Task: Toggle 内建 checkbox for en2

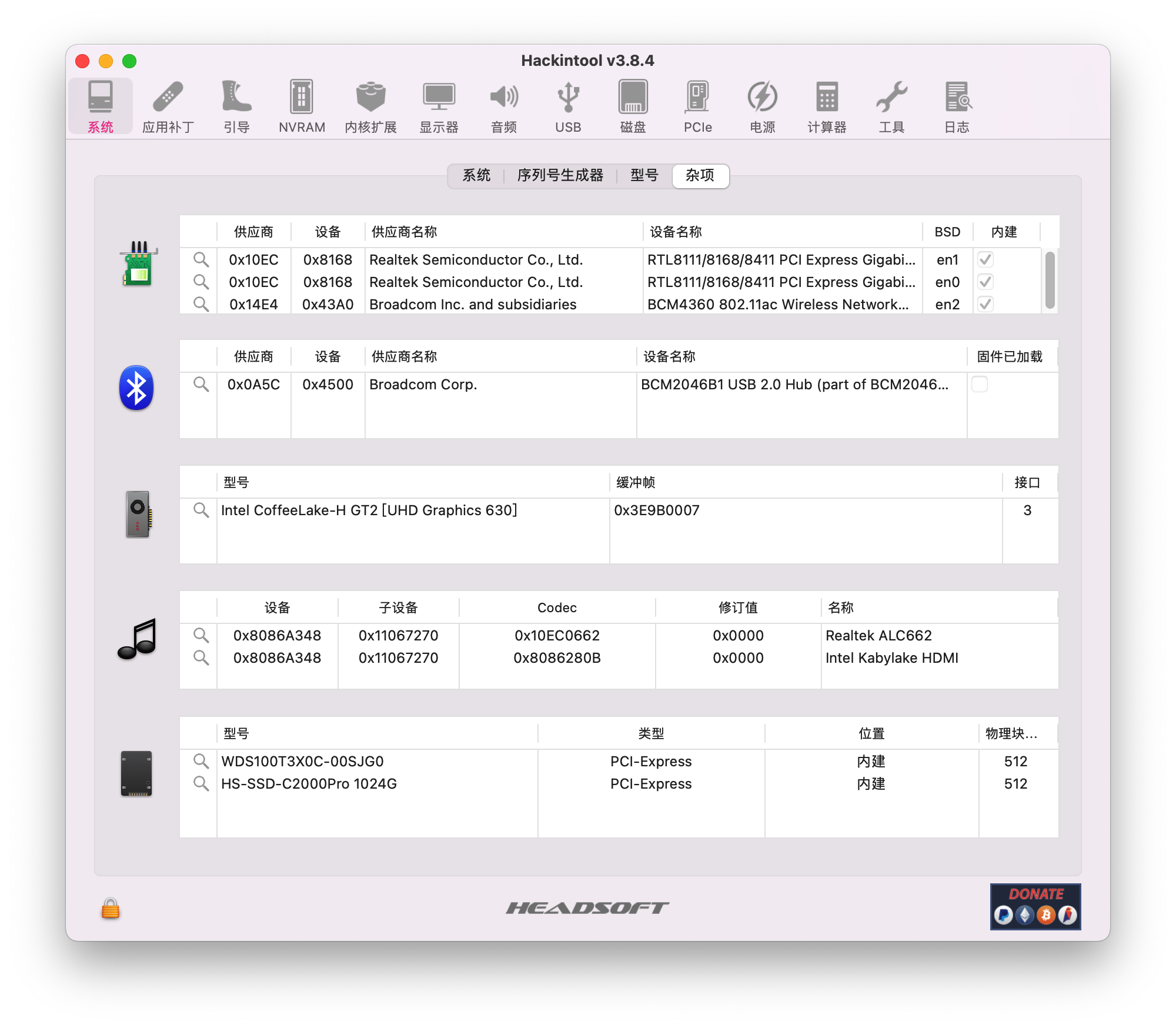Action: 985,304
